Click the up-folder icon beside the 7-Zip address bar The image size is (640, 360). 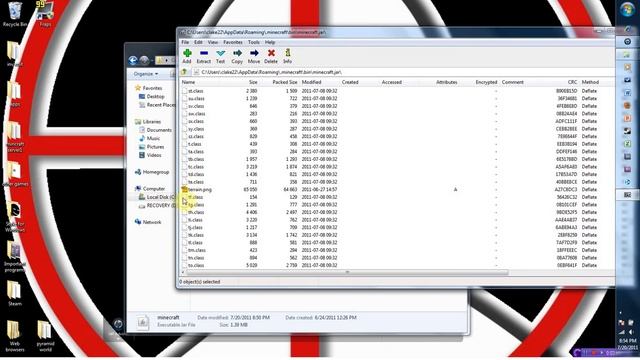(x=184, y=72)
